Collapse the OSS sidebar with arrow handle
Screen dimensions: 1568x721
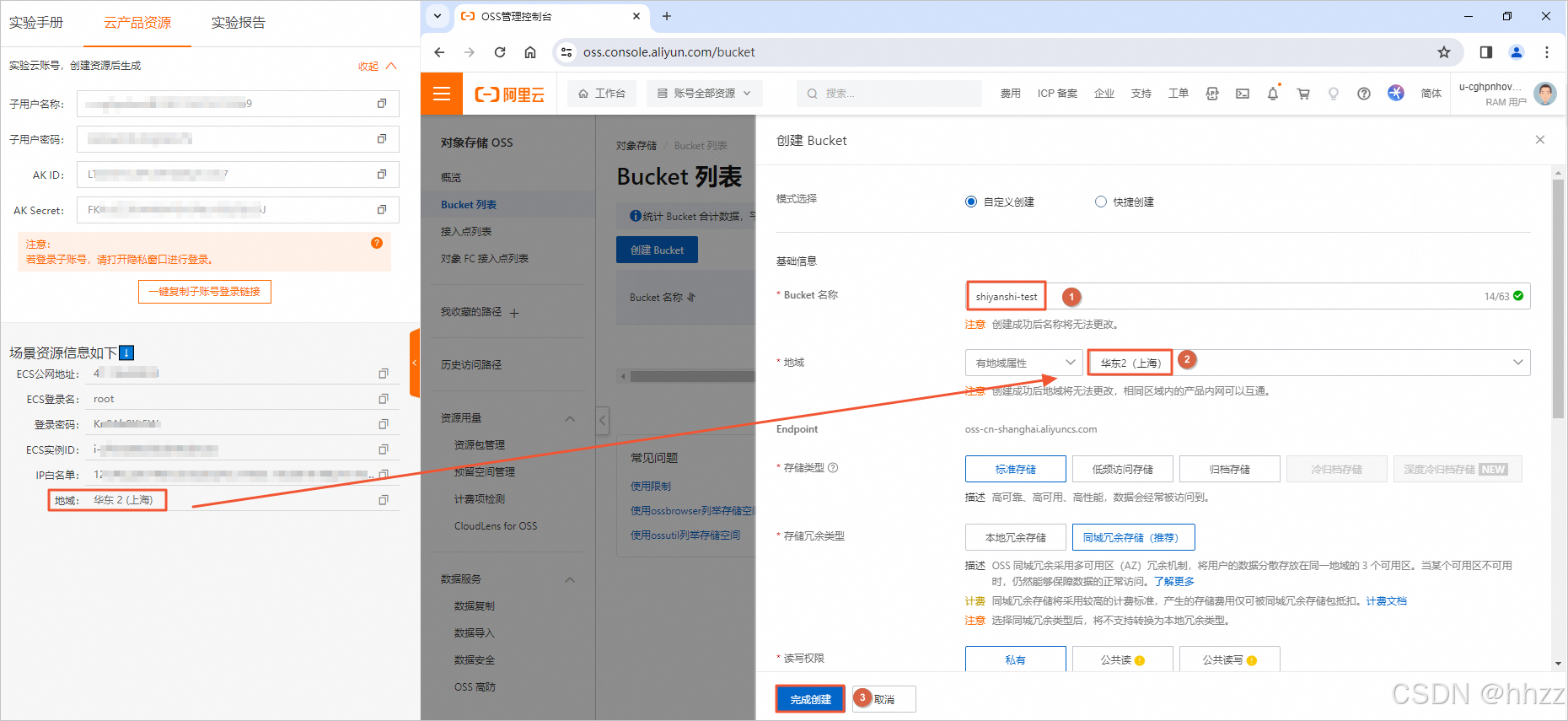(x=603, y=420)
